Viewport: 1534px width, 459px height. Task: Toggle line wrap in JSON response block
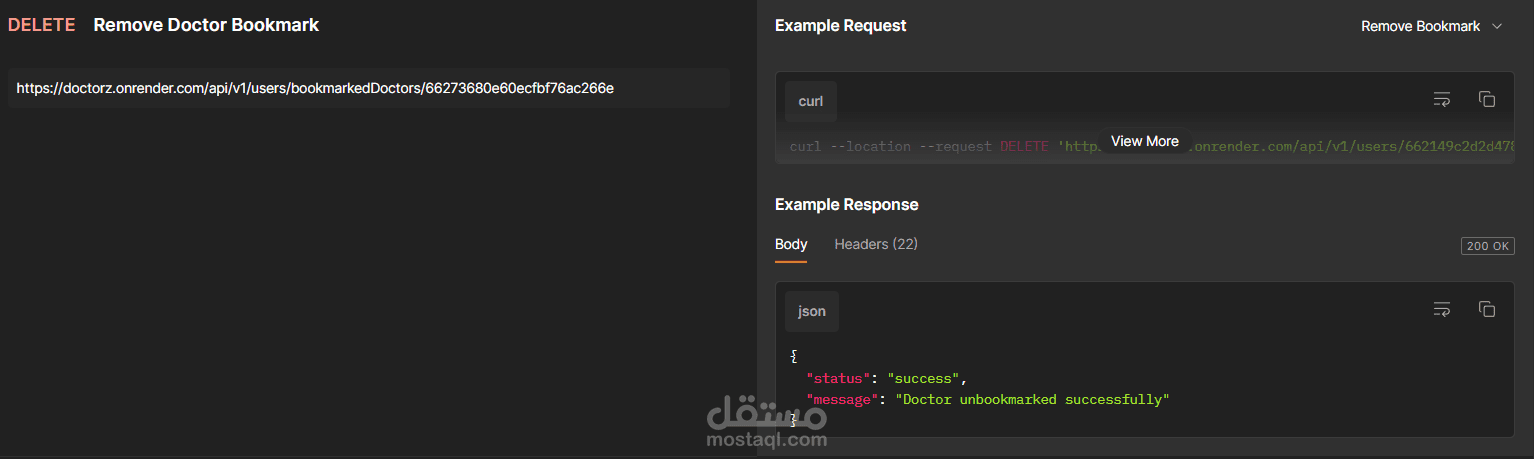click(1441, 309)
